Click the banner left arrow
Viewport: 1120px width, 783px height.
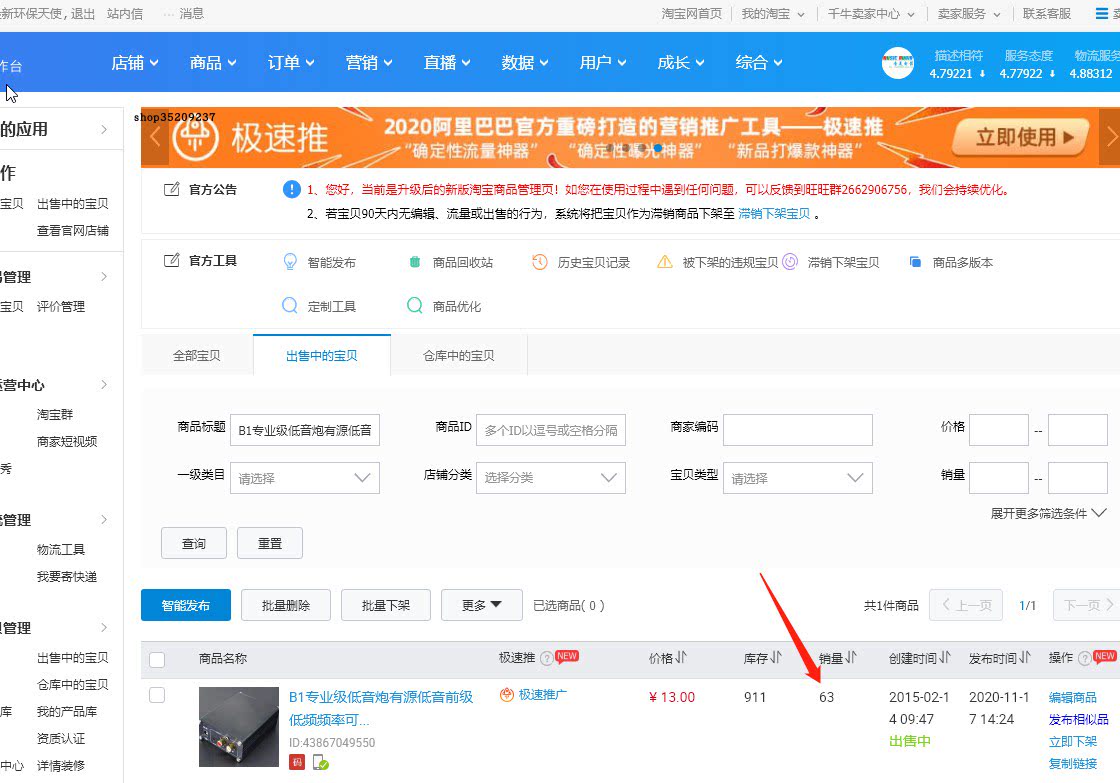[156, 137]
